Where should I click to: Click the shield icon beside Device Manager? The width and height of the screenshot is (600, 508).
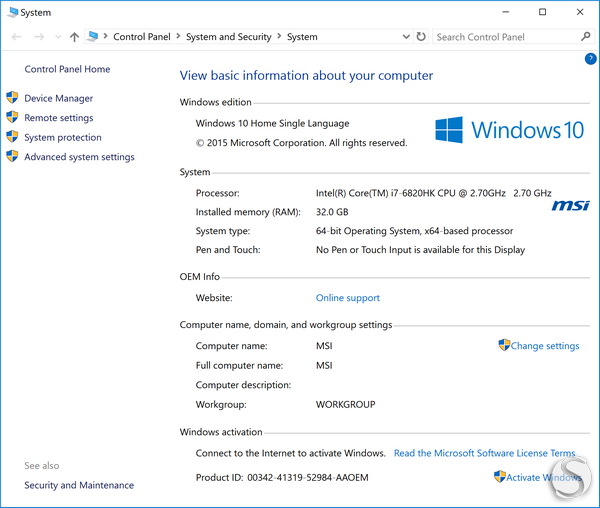(12, 98)
